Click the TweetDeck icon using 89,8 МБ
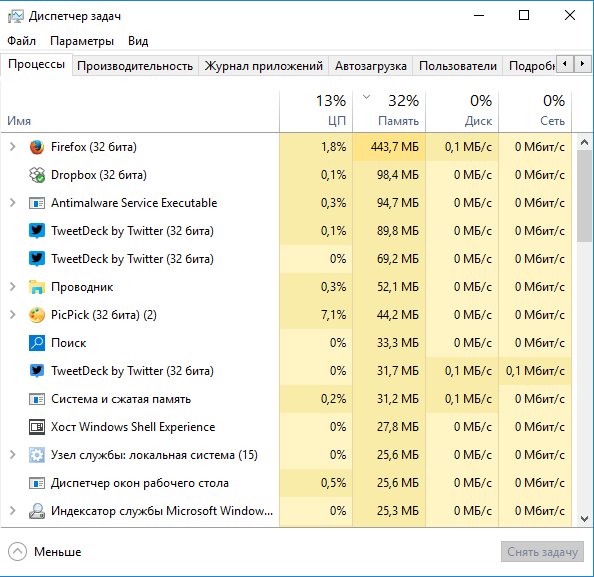Screen dimensions: 594x577 coord(37,231)
